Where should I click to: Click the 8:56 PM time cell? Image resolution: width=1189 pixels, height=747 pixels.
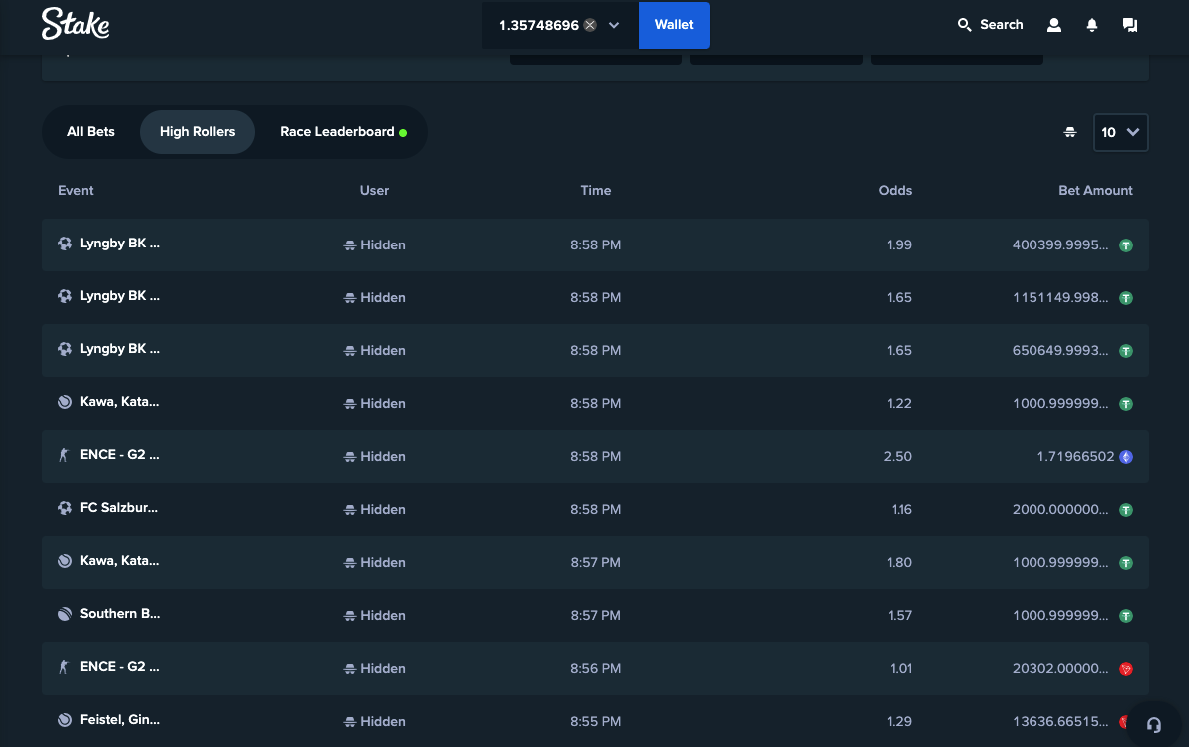click(x=595, y=668)
